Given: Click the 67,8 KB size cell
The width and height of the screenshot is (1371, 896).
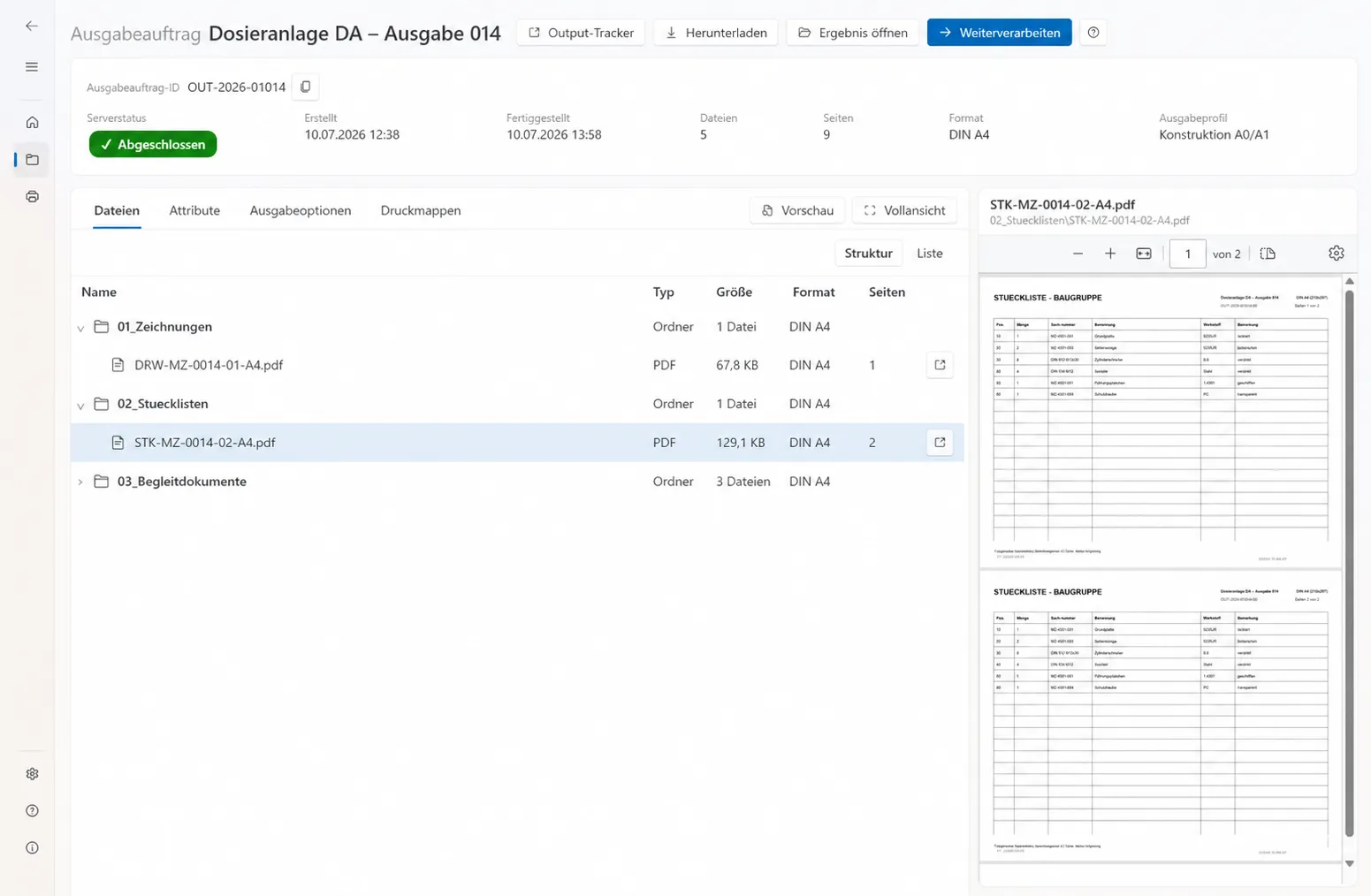Looking at the screenshot, I should click(737, 365).
